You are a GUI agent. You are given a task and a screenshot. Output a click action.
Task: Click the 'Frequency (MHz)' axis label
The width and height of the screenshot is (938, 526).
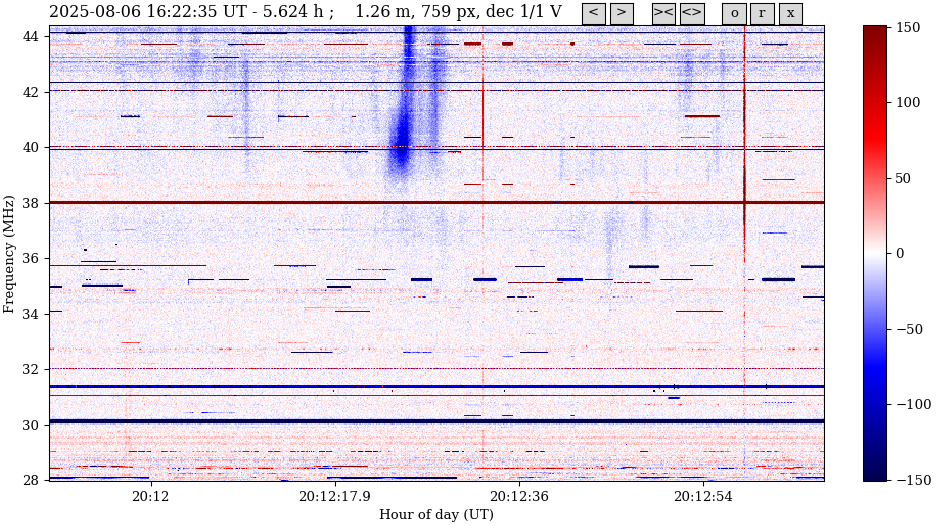point(10,254)
